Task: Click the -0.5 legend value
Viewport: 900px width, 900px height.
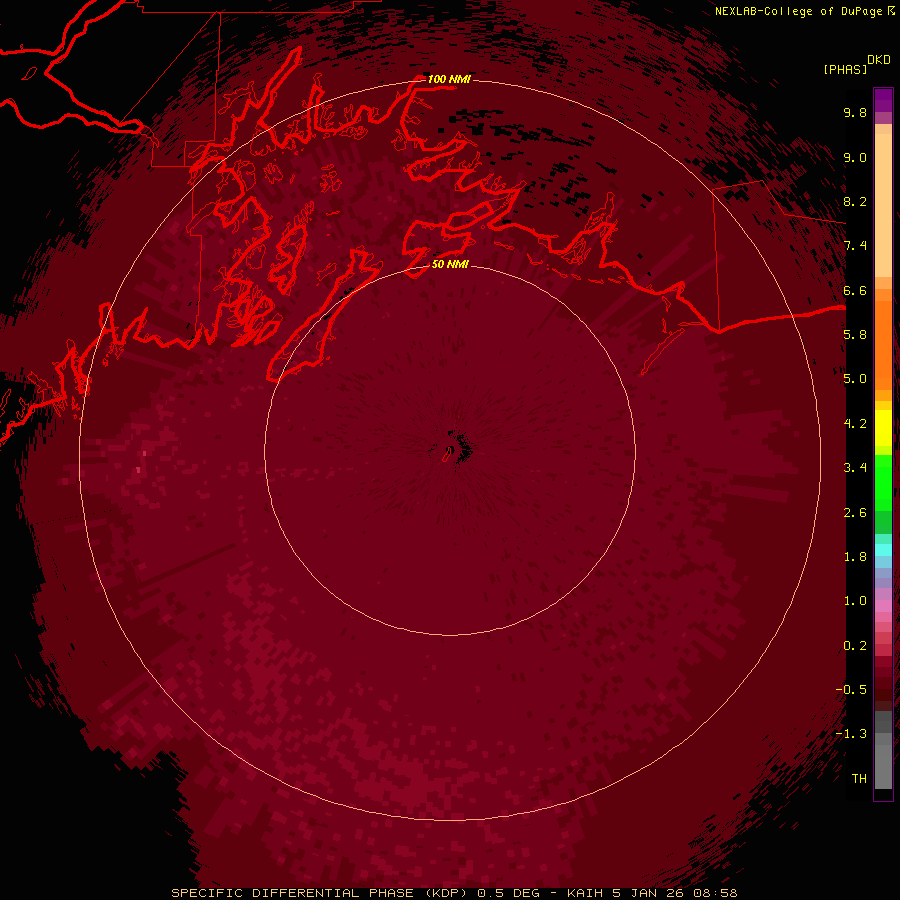Action: [851, 690]
